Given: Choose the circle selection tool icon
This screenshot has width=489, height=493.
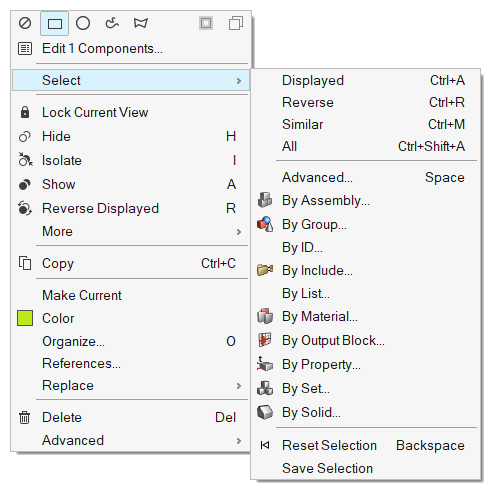Looking at the screenshot, I should click(83, 23).
